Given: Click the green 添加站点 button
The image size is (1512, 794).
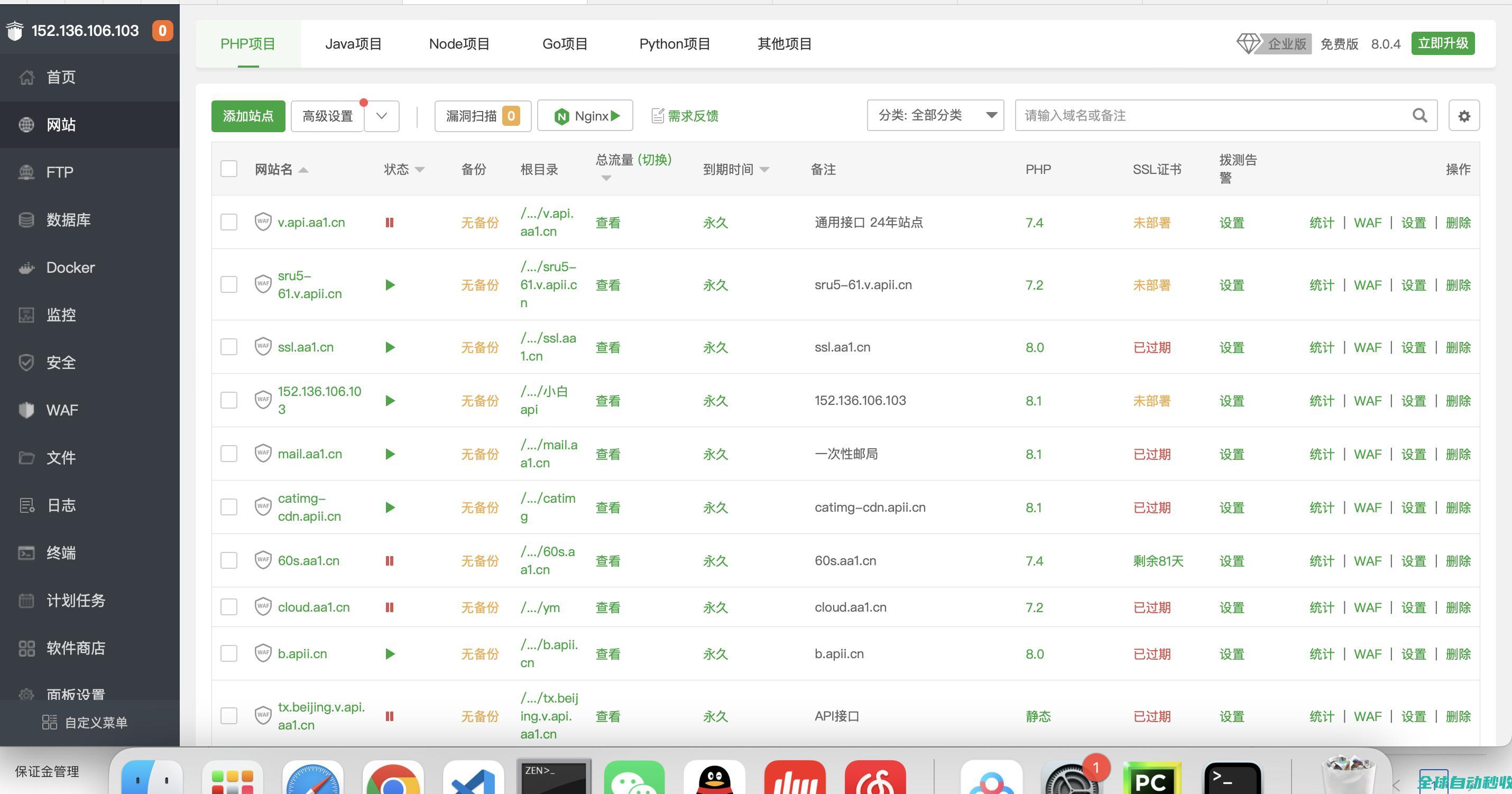Looking at the screenshot, I should pyautogui.click(x=248, y=116).
